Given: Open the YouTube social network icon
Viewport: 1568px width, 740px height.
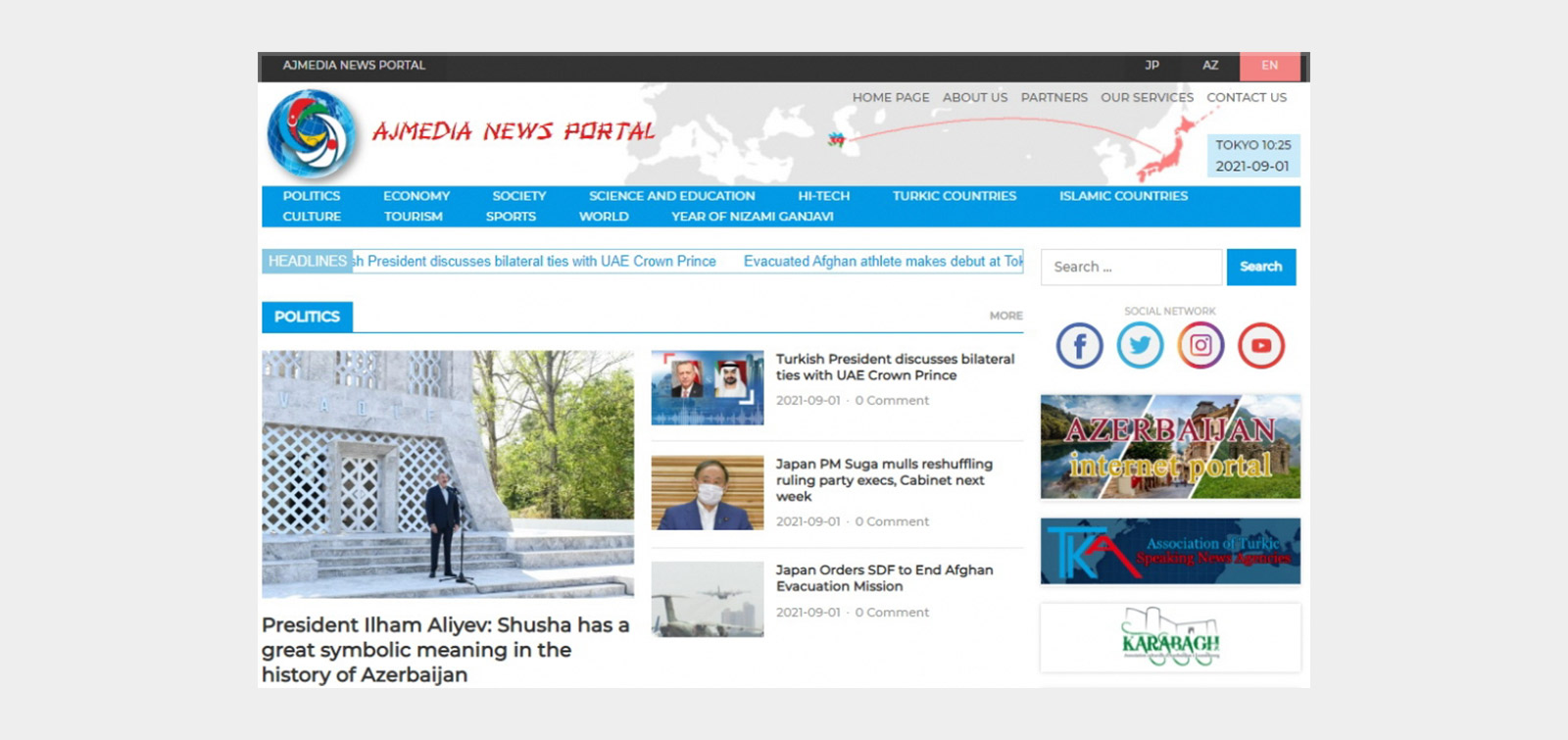Looking at the screenshot, I should [x=1261, y=345].
